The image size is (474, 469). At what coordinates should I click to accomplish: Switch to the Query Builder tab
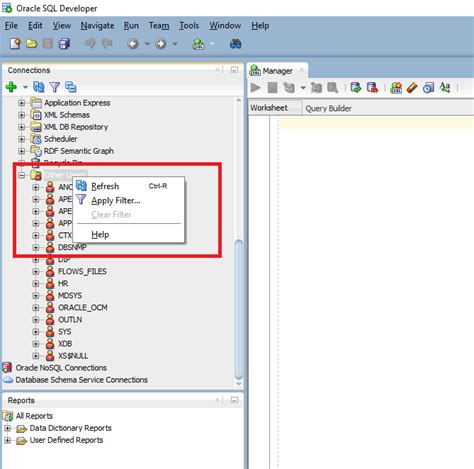[328, 108]
